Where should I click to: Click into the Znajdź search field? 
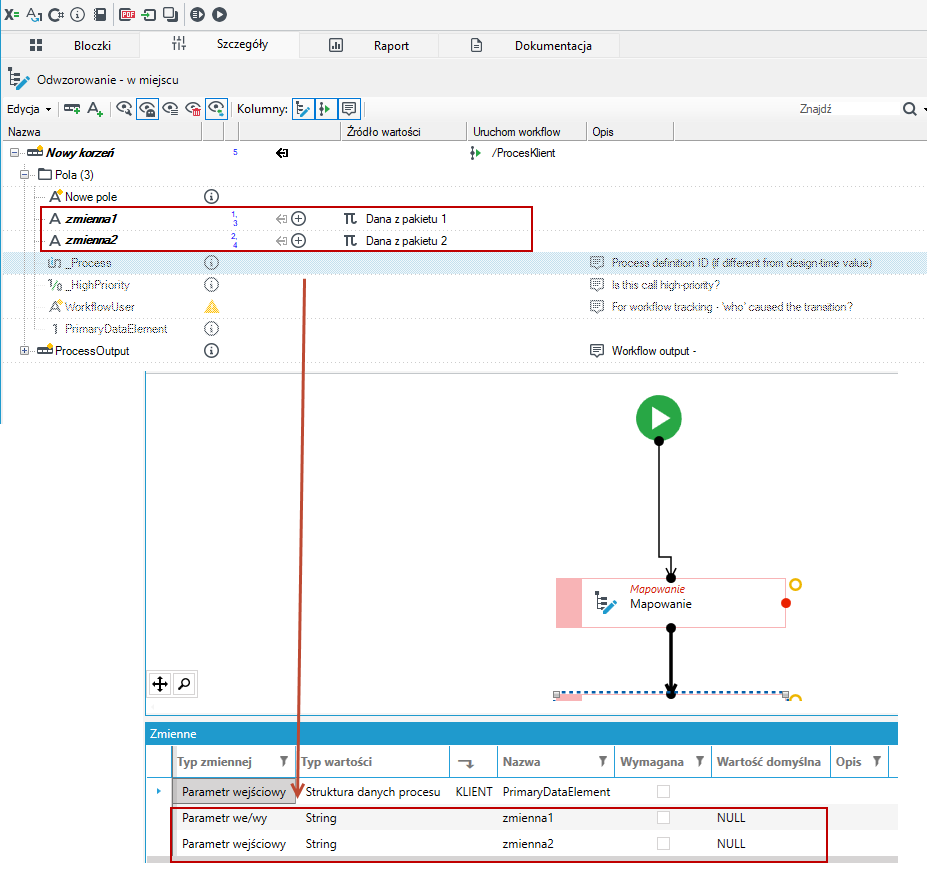tap(847, 109)
